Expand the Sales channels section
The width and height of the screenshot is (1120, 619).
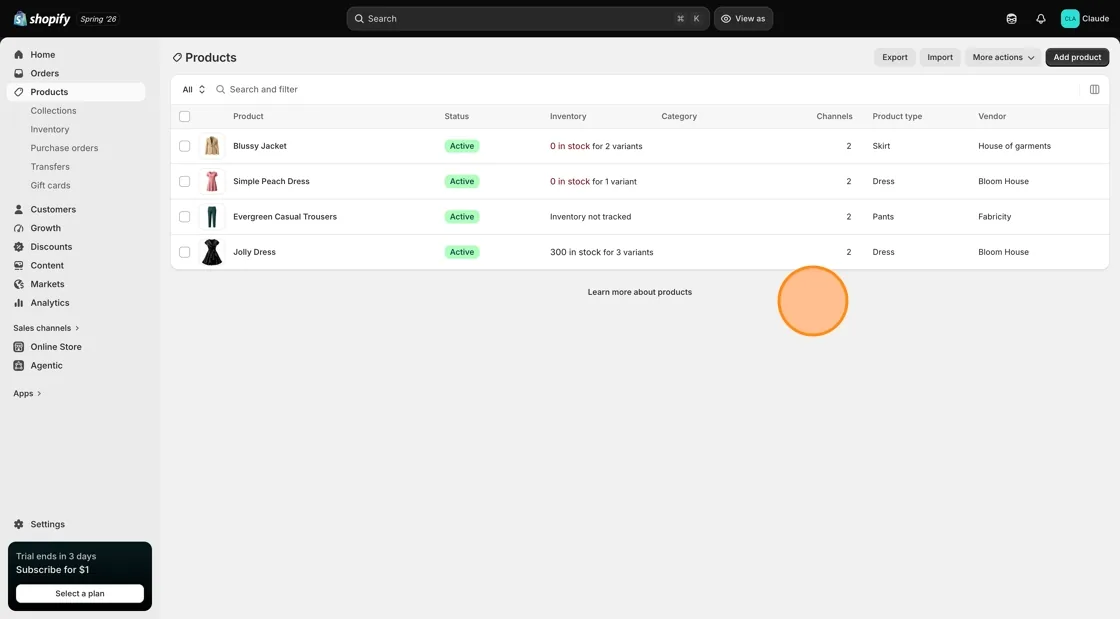point(46,328)
